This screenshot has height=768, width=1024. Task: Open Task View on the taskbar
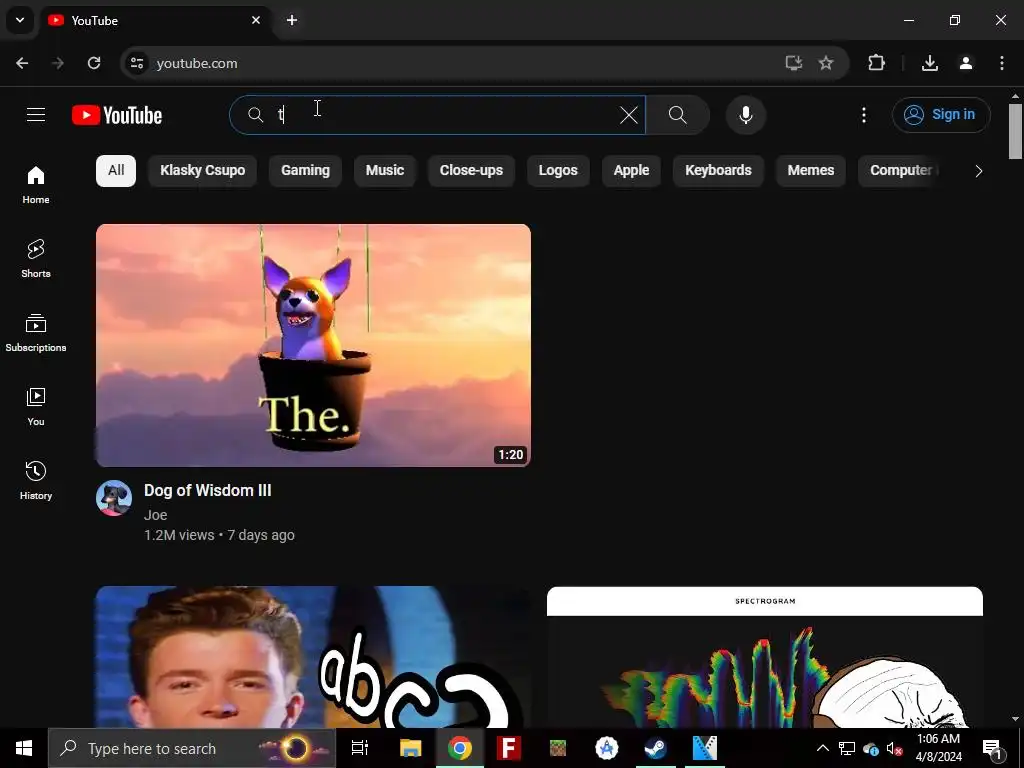pos(360,748)
